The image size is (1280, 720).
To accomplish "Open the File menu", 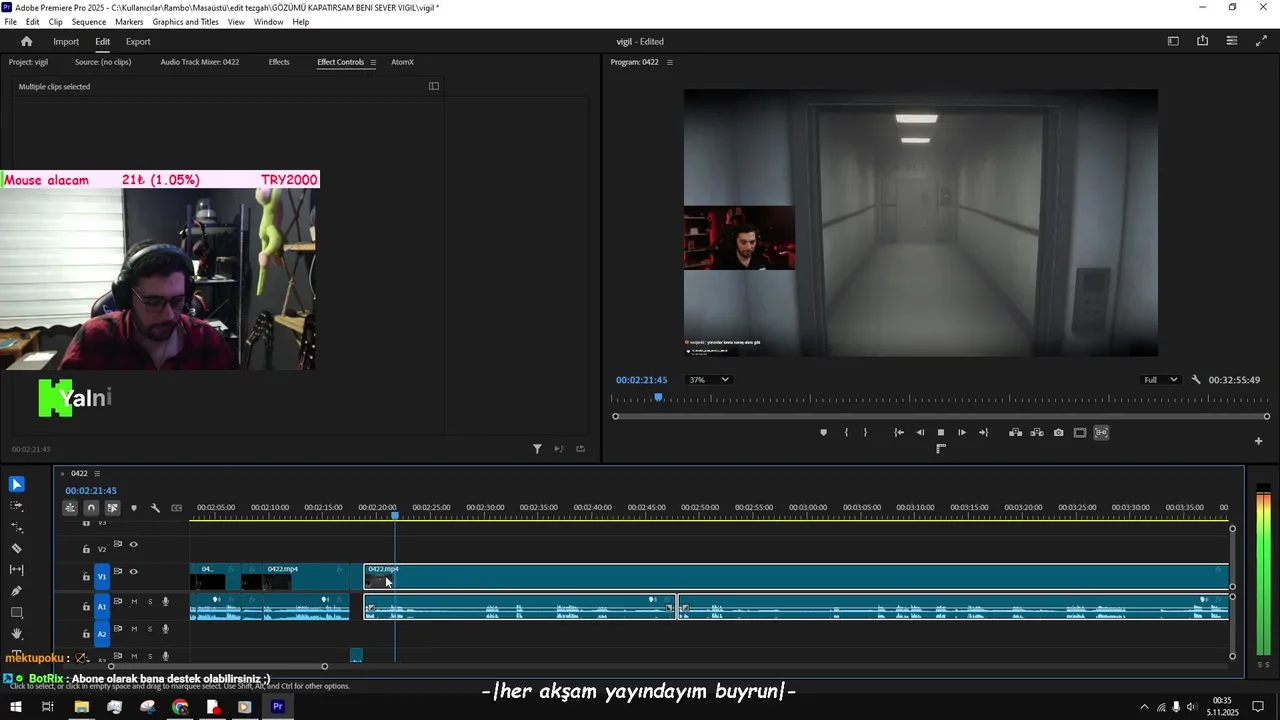I will (x=11, y=22).
